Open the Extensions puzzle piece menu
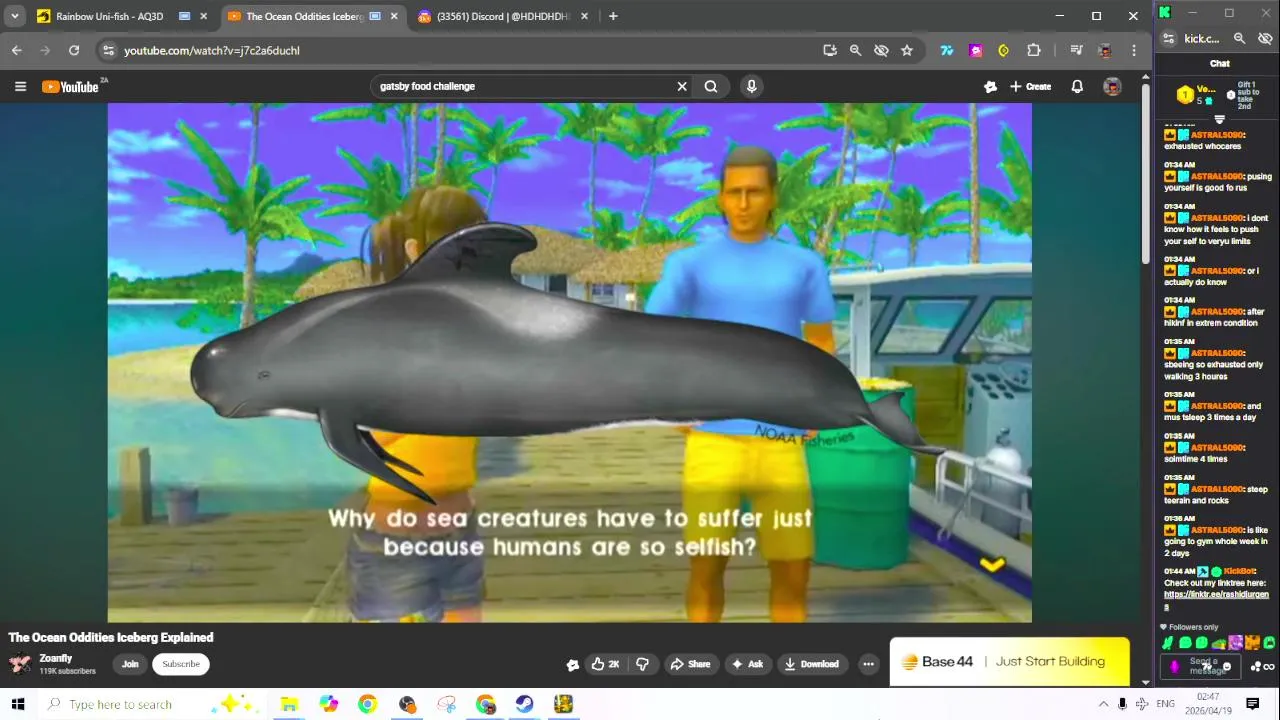 coord(1034,50)
